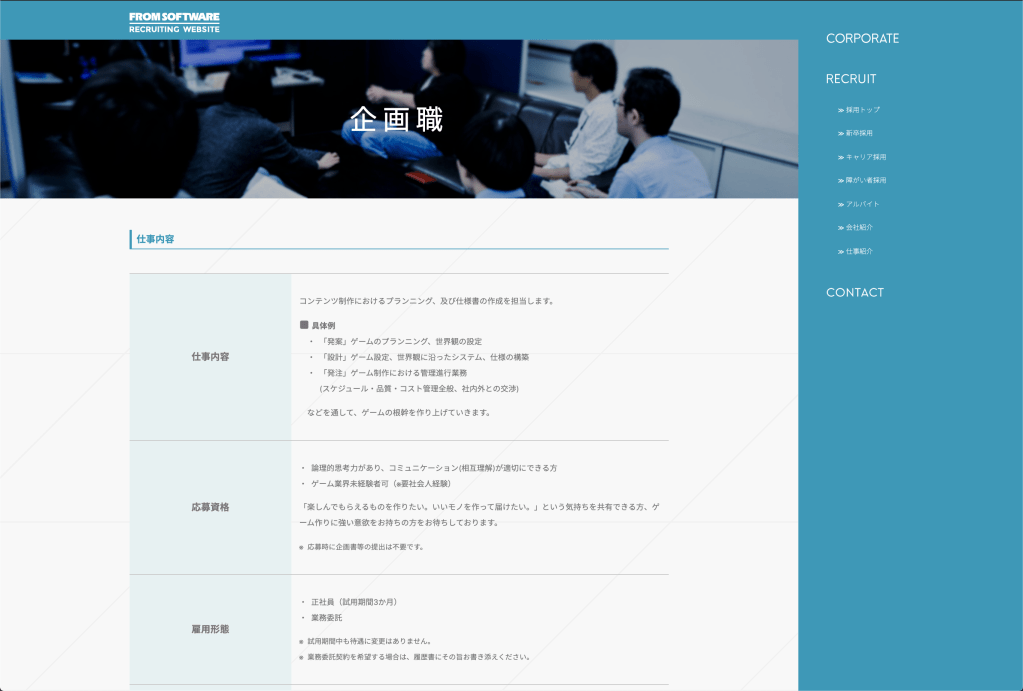Click the 業務委託 list item
Viewport: 1023px width, 691px height.
pos(327,618)
